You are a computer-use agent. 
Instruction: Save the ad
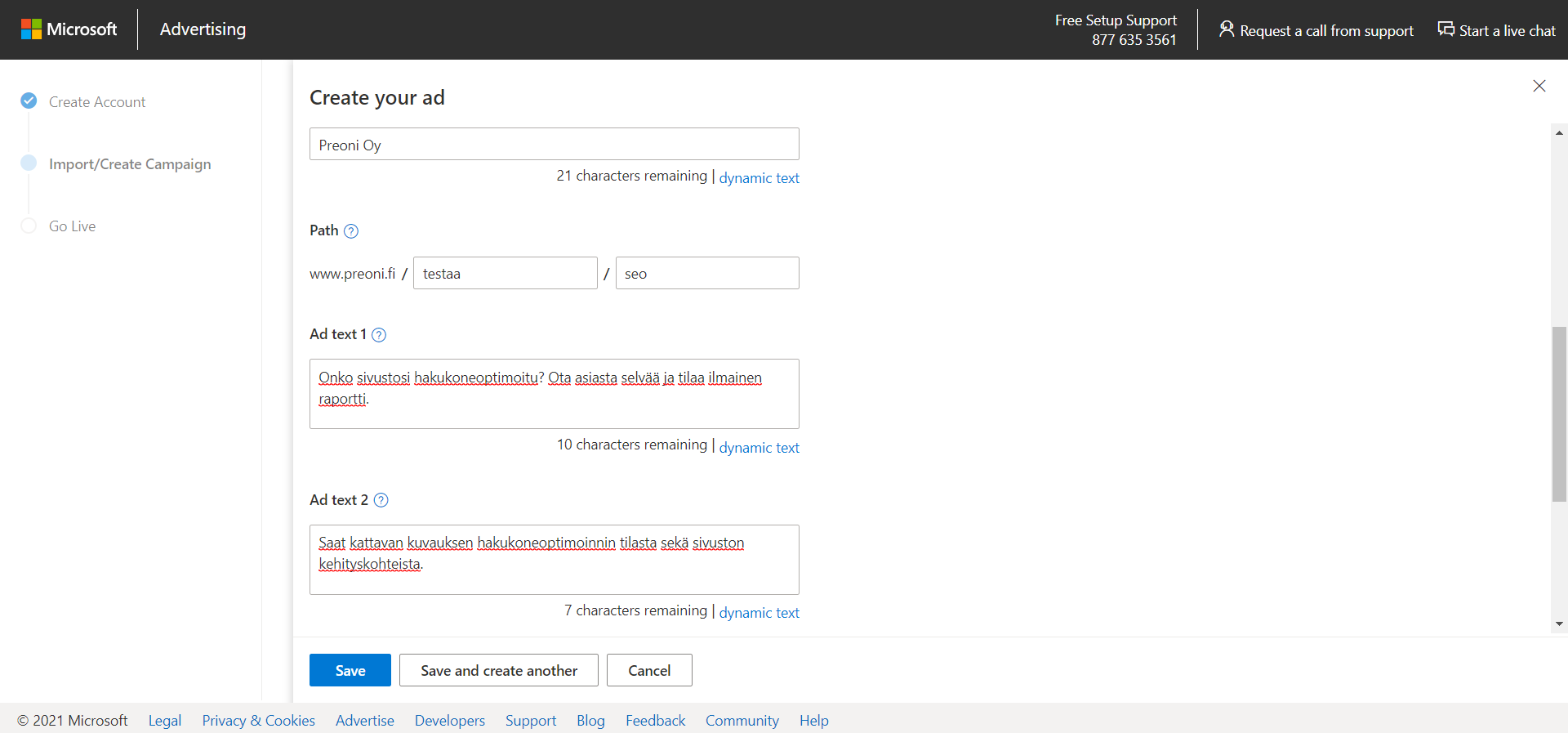click(x=350, y=670)
